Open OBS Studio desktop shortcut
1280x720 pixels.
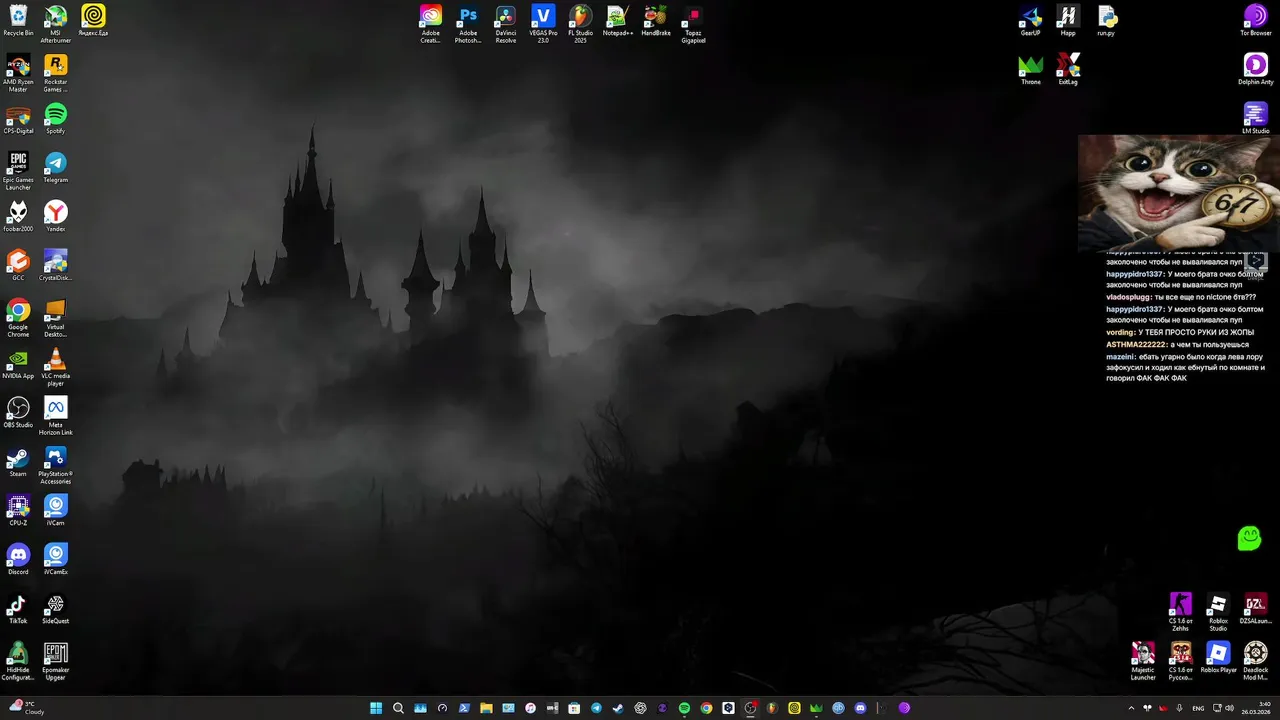(x=18, y=412)
